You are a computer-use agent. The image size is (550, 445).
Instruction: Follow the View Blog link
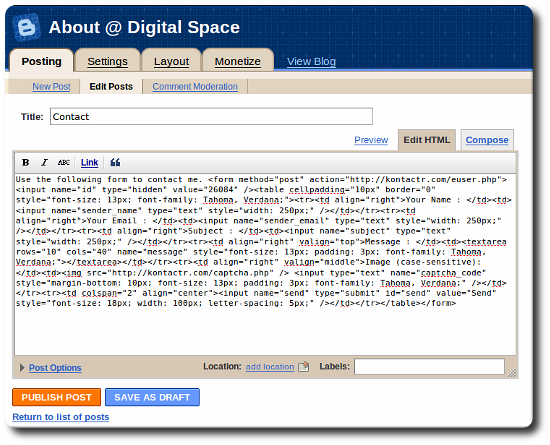point(311,61)
